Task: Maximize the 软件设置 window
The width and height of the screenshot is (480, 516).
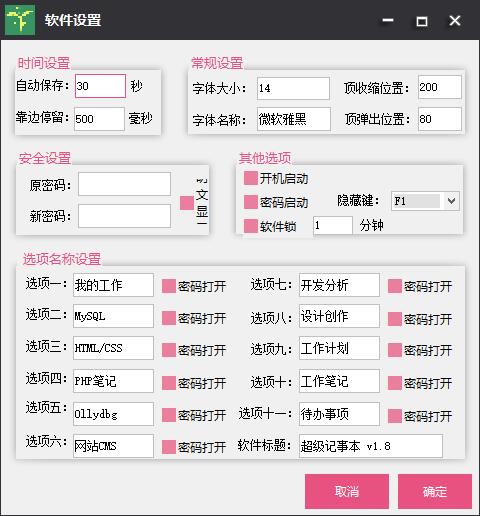Action: pos(422,21)
